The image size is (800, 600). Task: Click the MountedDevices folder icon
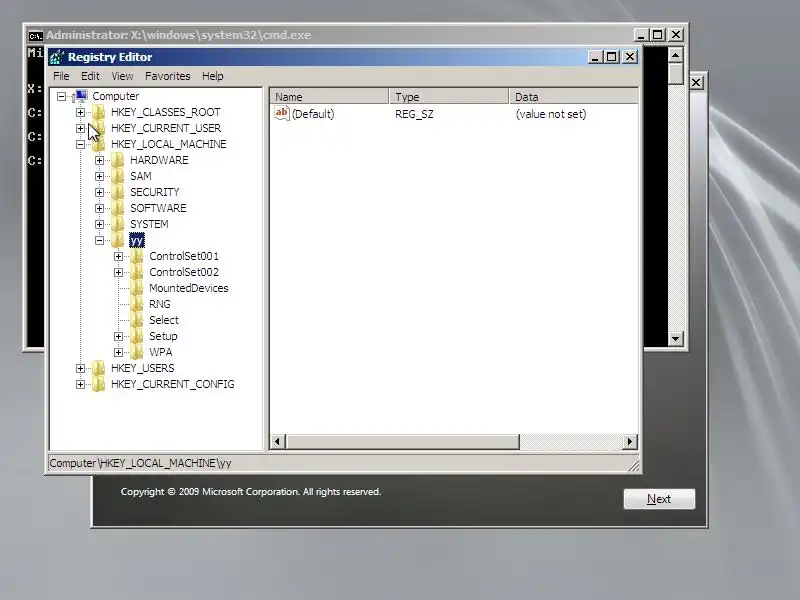(x=136, y=288)
